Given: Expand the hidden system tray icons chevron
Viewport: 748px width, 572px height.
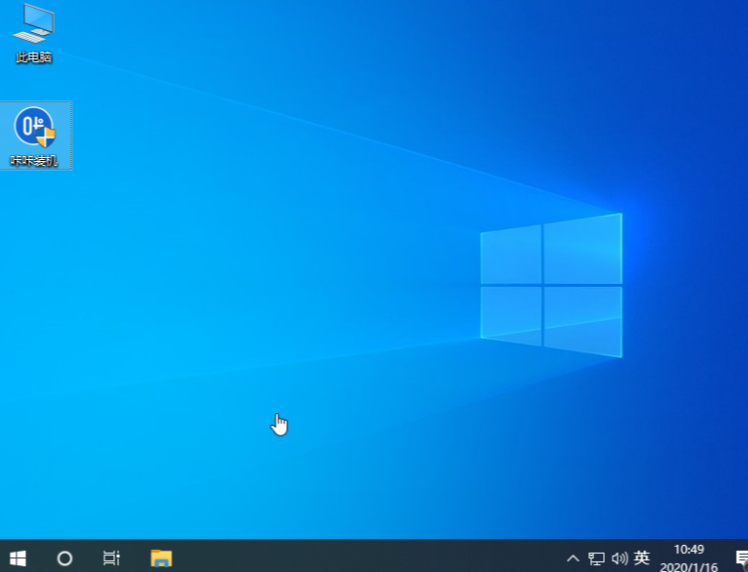Looking at the screenshot, I should click(x=573, y=558).
